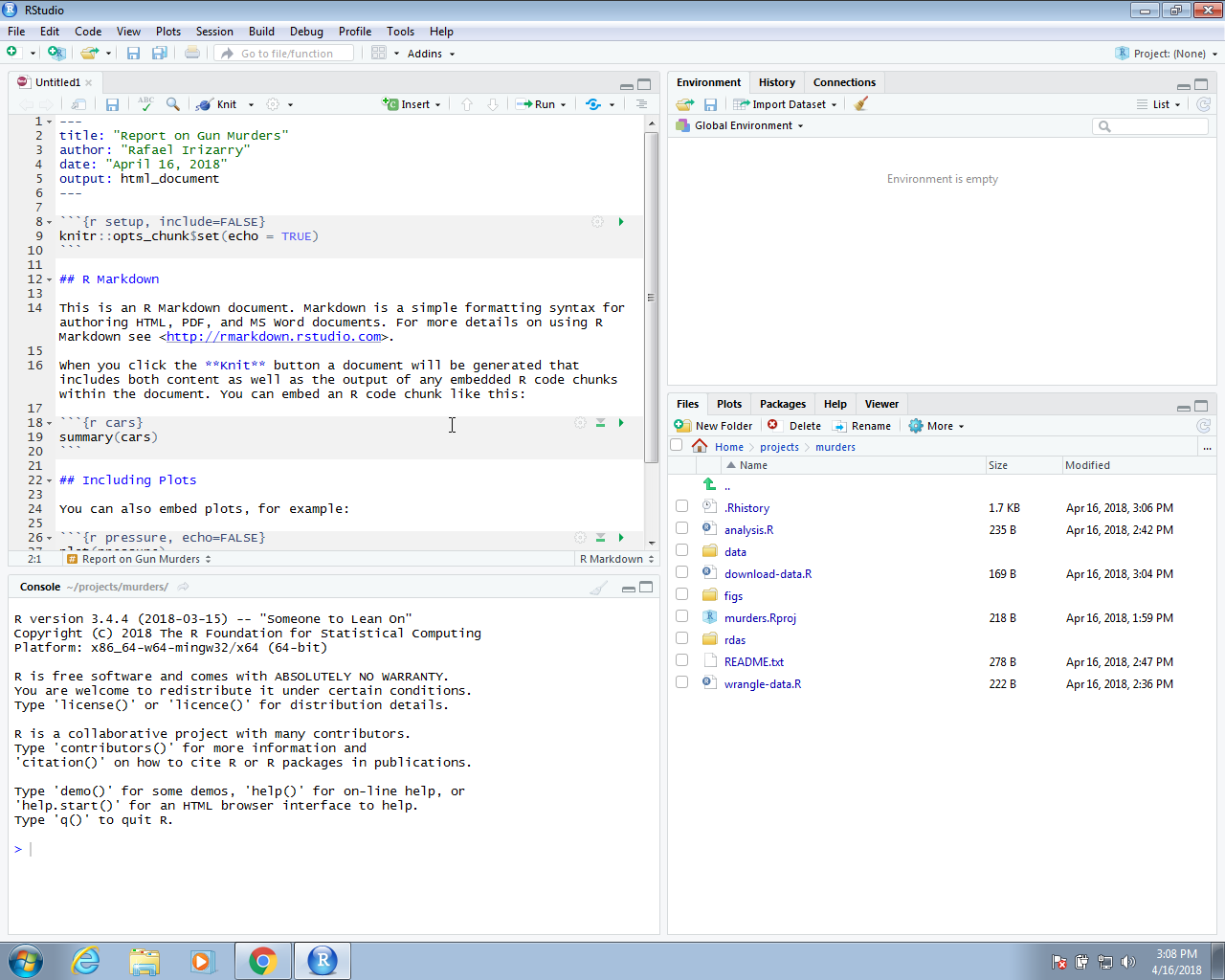Expand the More dropdown in Files pane
The image size is (1225, 980).
coord(936,426)
